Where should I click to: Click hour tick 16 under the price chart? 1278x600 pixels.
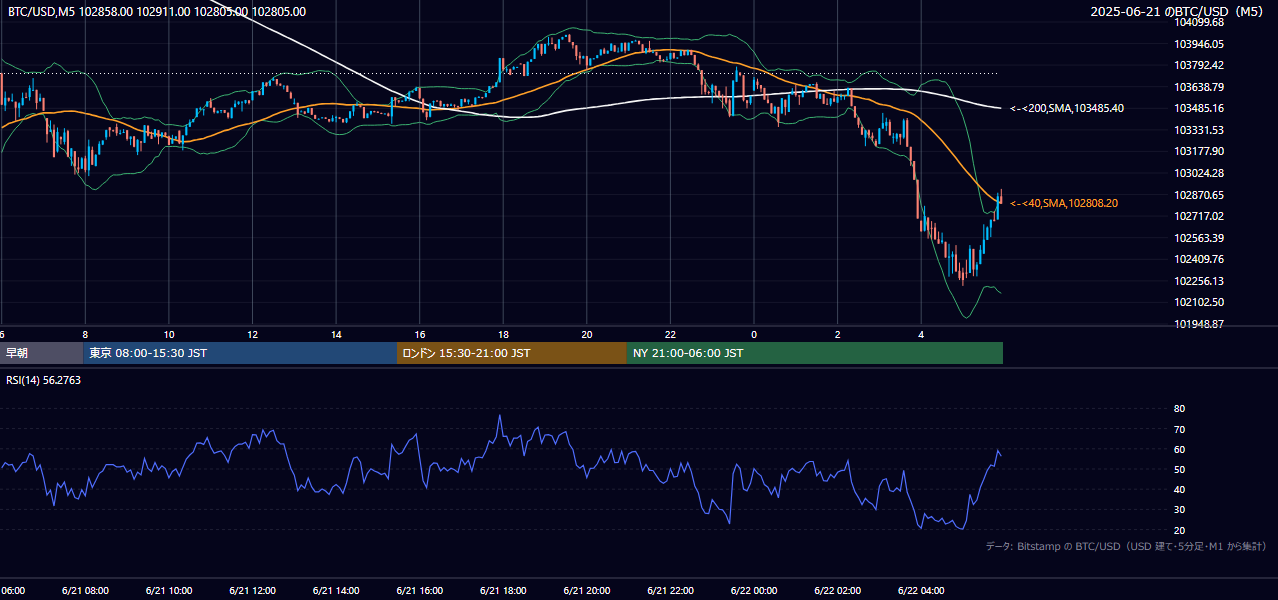click(x=420, y=334)
